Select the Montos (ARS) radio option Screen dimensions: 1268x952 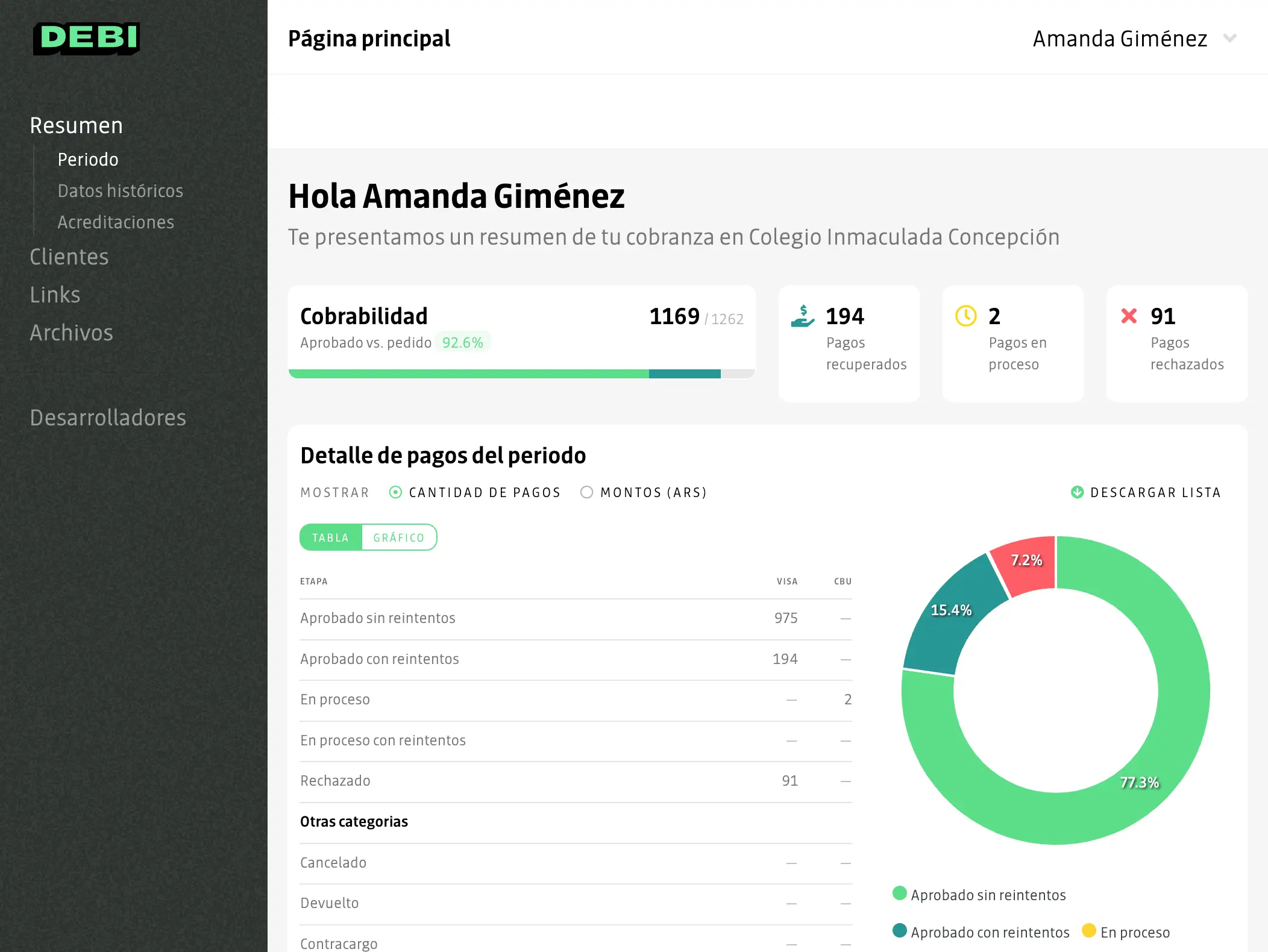tap(586, 492)
